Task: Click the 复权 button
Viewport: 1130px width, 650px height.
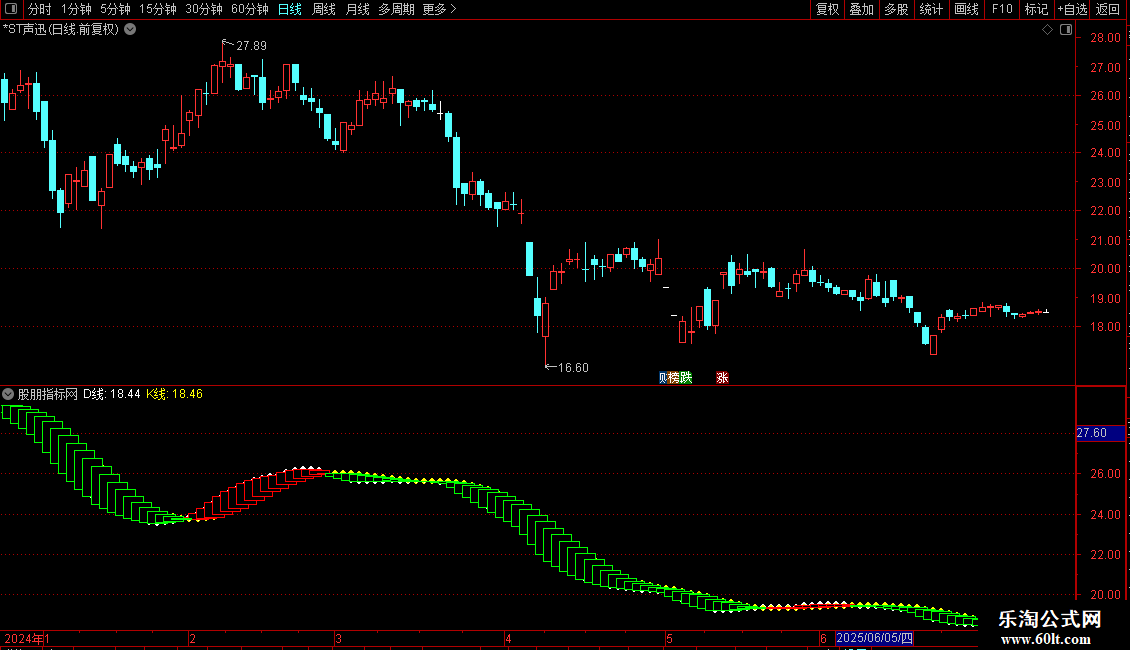Action: 827,9
